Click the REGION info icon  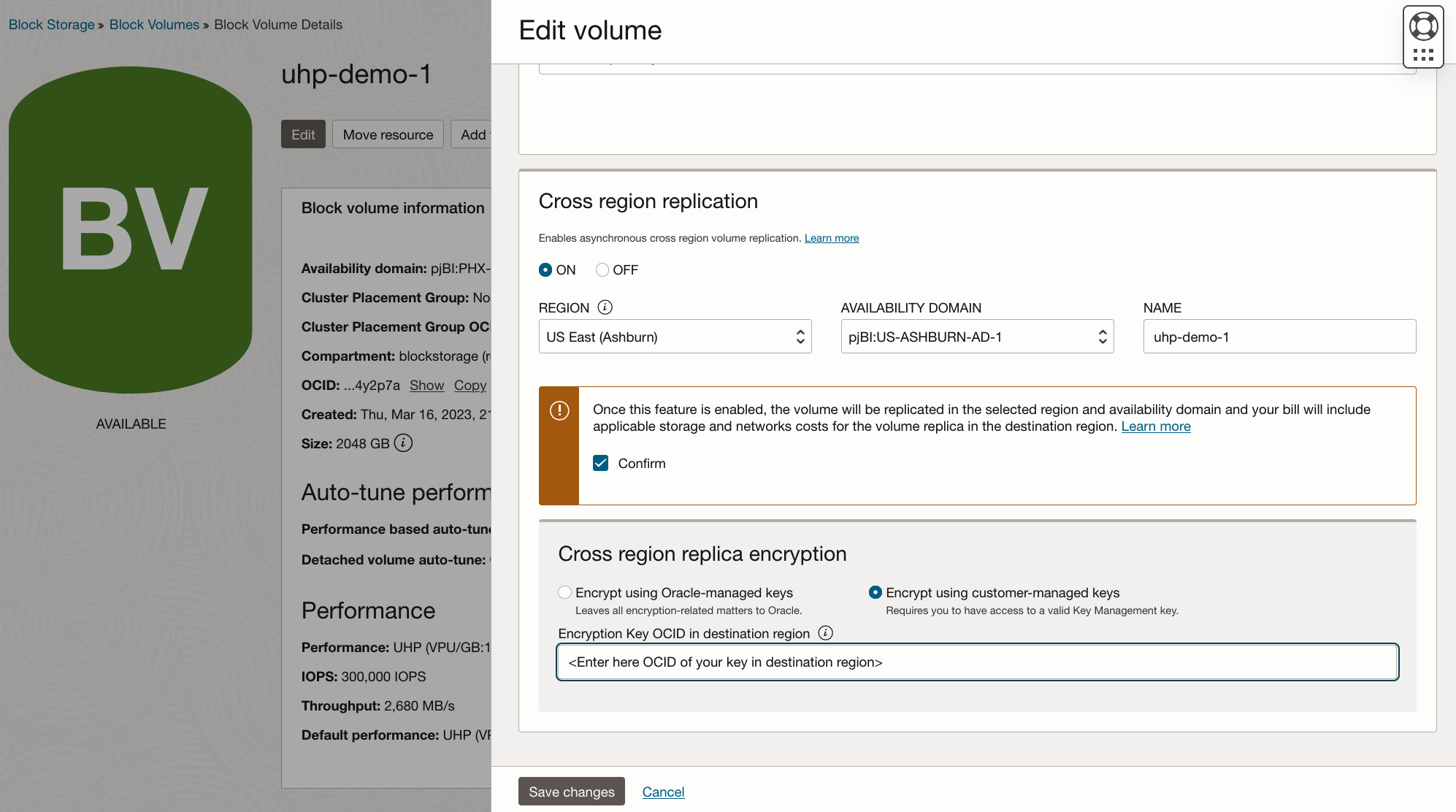605,307
